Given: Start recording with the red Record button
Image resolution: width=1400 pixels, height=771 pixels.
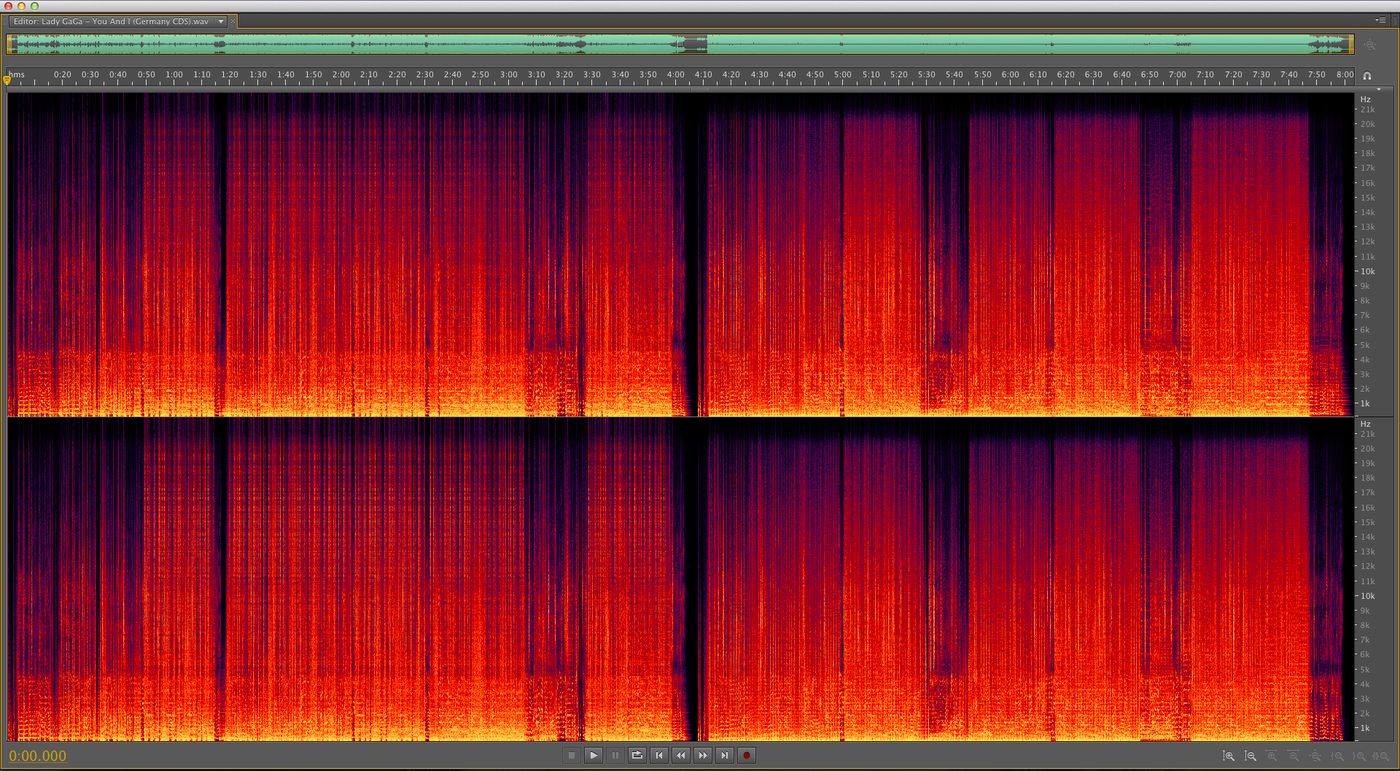Looking at the screenshot, I should 747,756.
